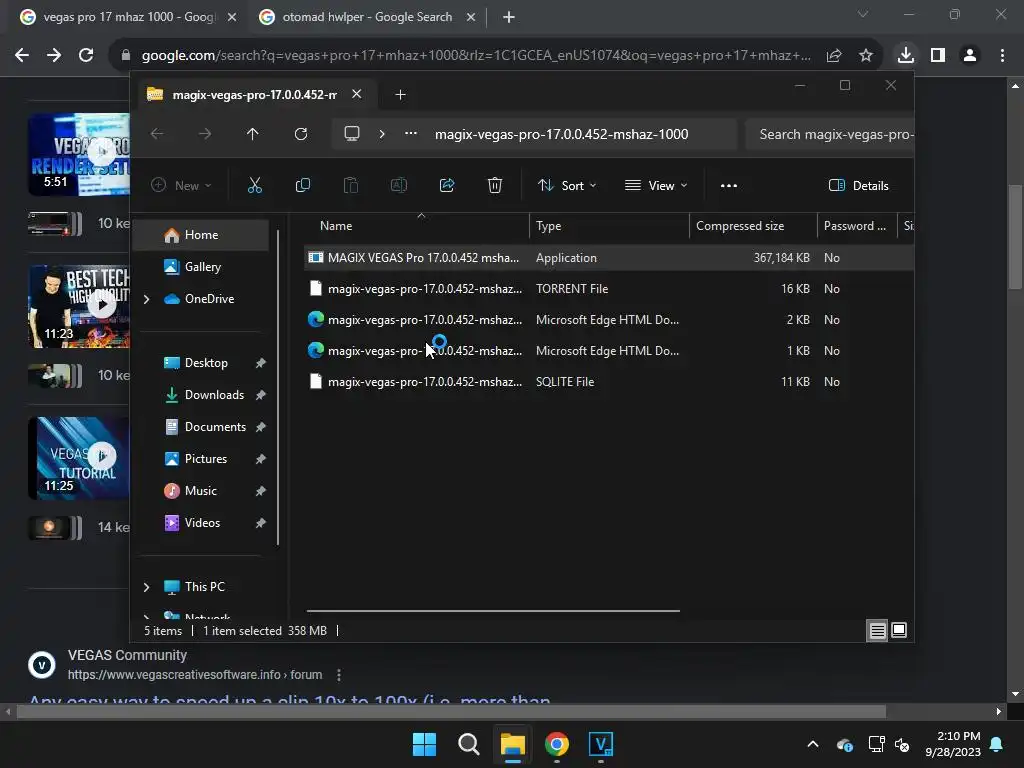This screenshot has height=768, width=1024.
Task: Open the New item dropdown
Action: [x=181, y=185]
